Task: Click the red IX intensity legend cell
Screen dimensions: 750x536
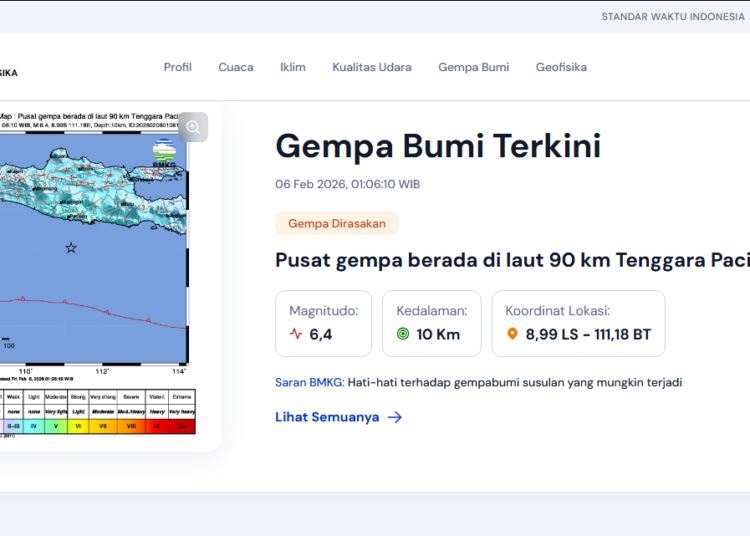Action: coord(157,426)
